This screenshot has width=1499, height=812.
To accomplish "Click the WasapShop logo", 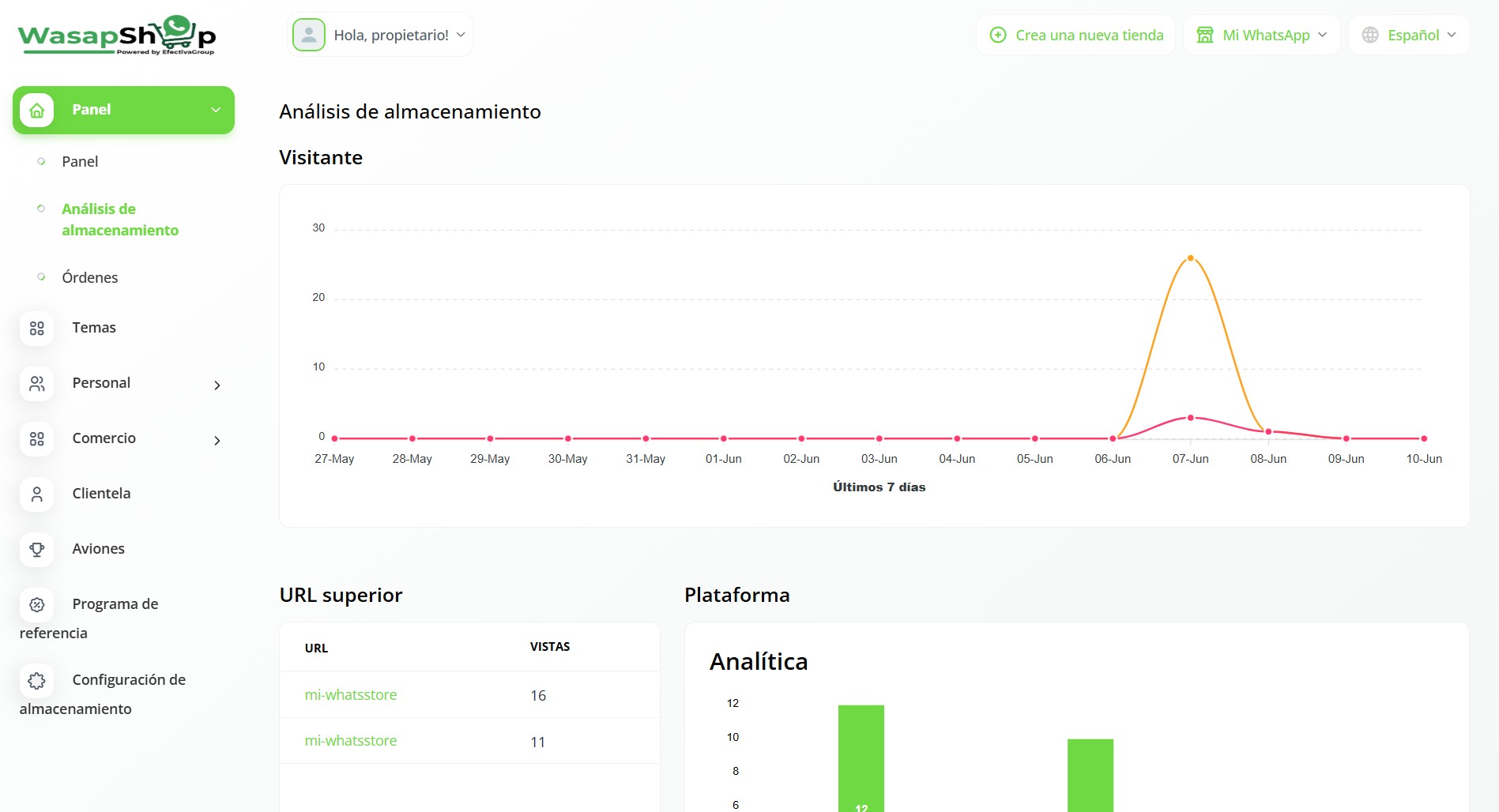I will (117, 36).
